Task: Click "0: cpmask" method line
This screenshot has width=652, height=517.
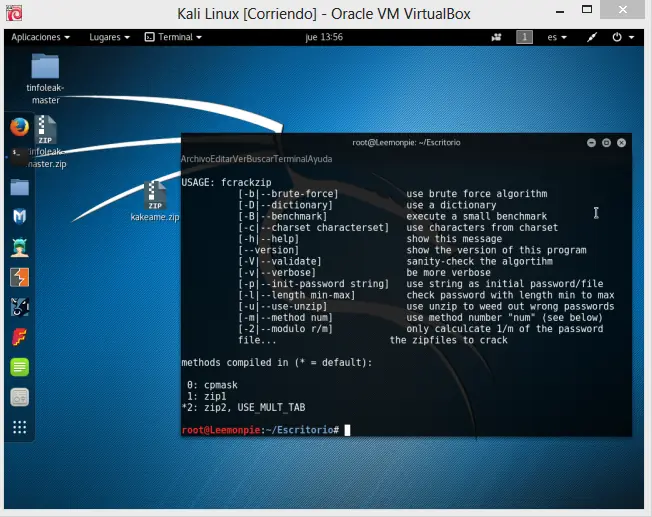Action: point(212,385)
